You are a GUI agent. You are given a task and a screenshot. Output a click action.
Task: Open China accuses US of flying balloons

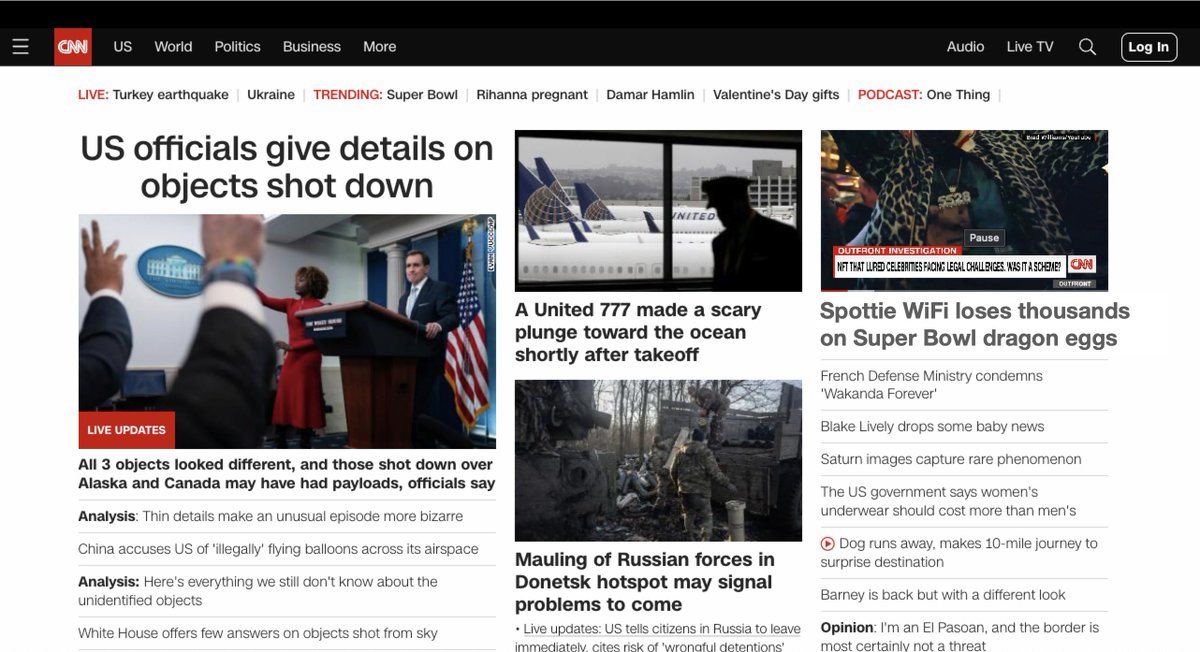[x=278, y=549]
